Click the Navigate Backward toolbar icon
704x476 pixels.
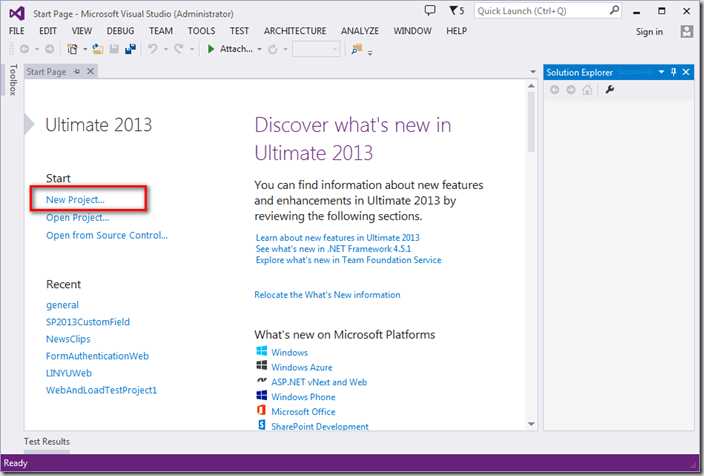25,49
